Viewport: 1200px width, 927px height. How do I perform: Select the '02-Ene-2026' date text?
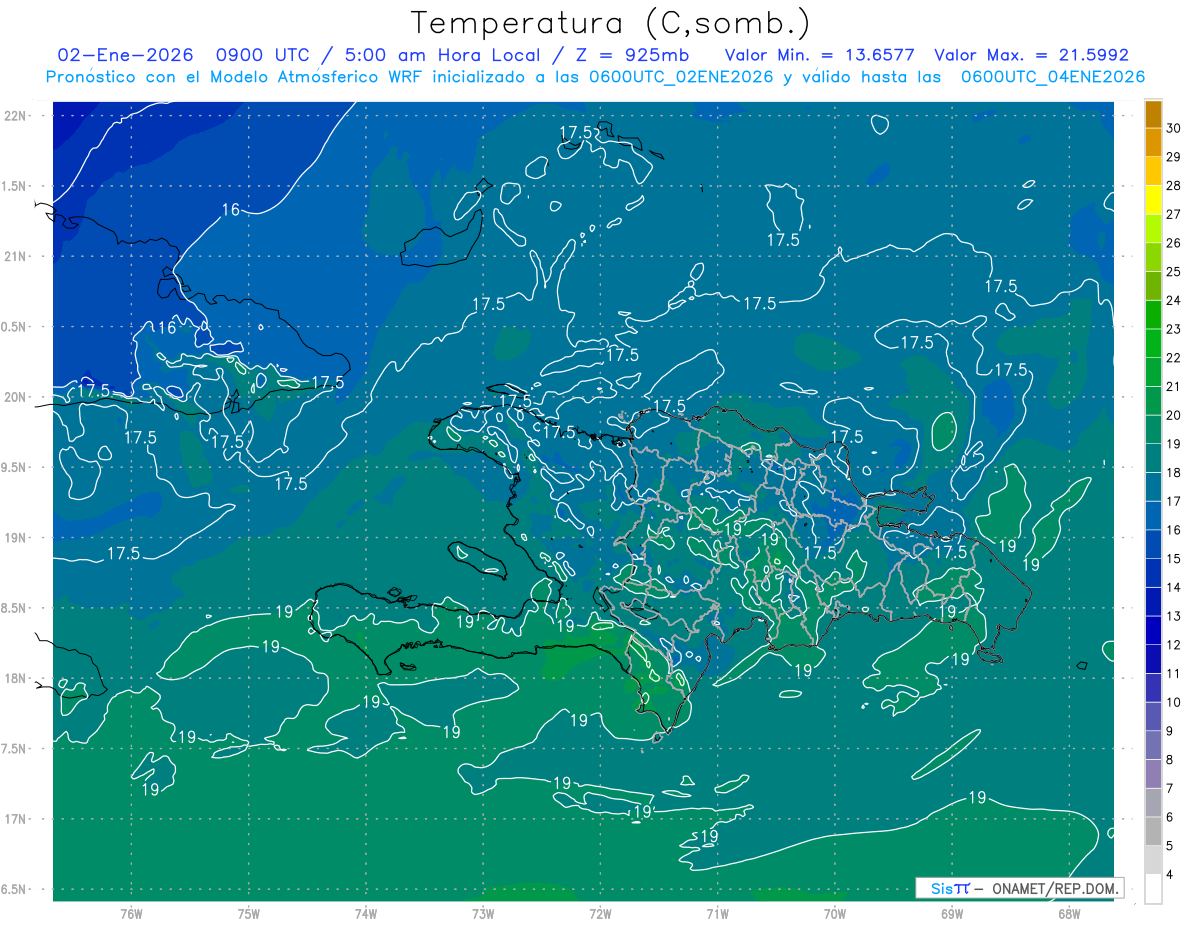[x=126, y=55]
